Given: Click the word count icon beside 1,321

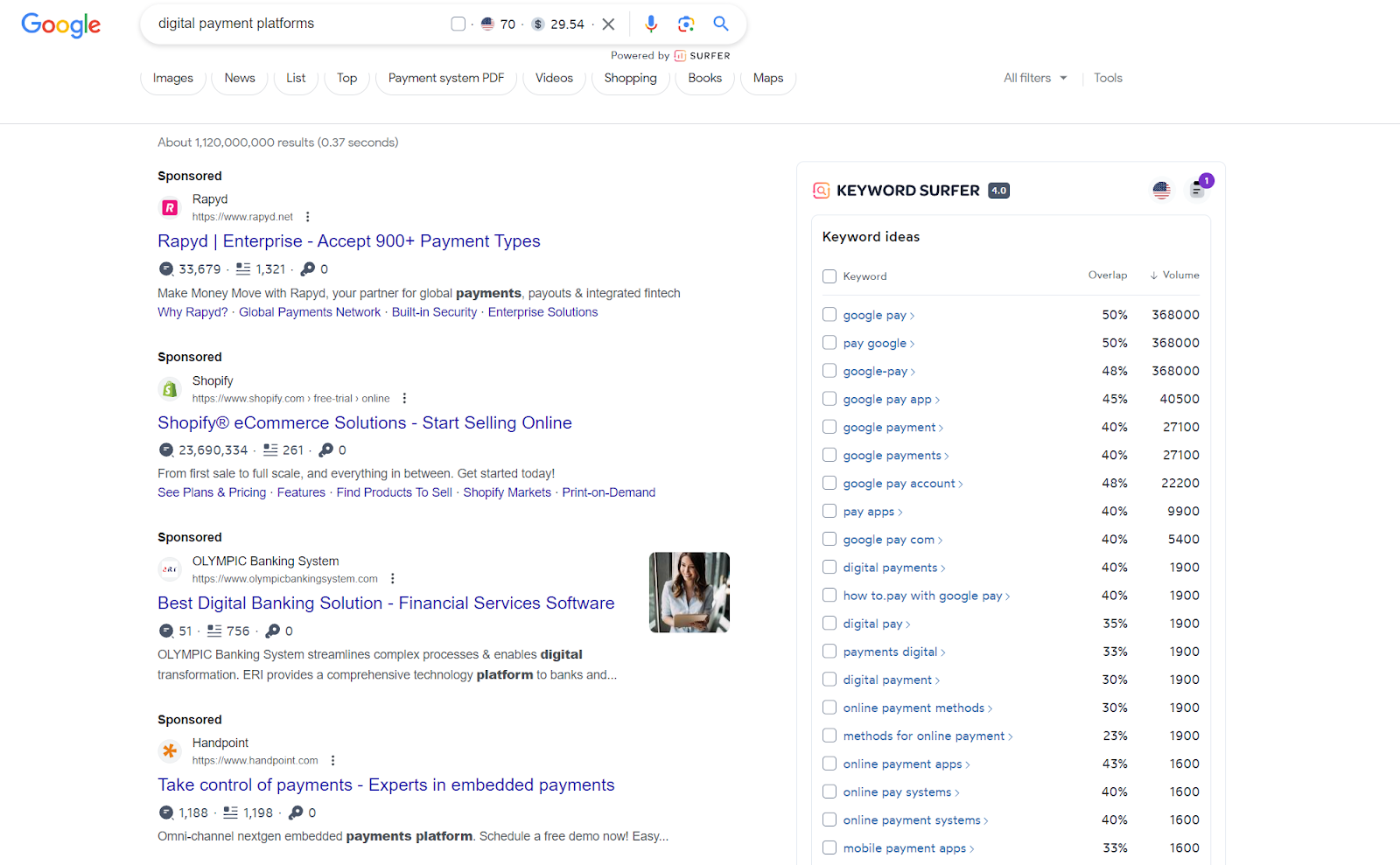Looking at the screenshot, I should (243, 269).
